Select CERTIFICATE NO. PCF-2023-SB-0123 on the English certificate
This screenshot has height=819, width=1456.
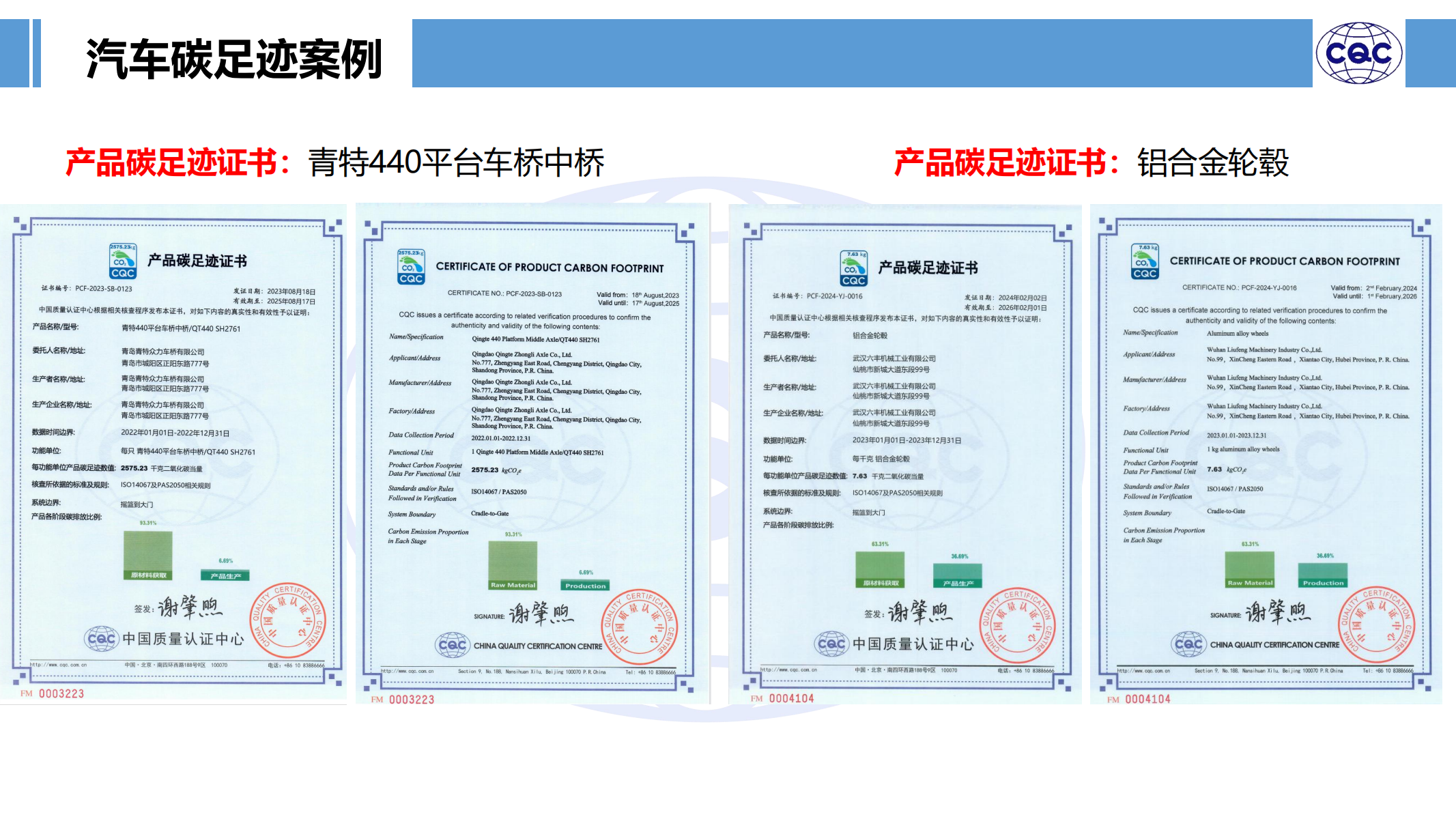pos(504,293)
